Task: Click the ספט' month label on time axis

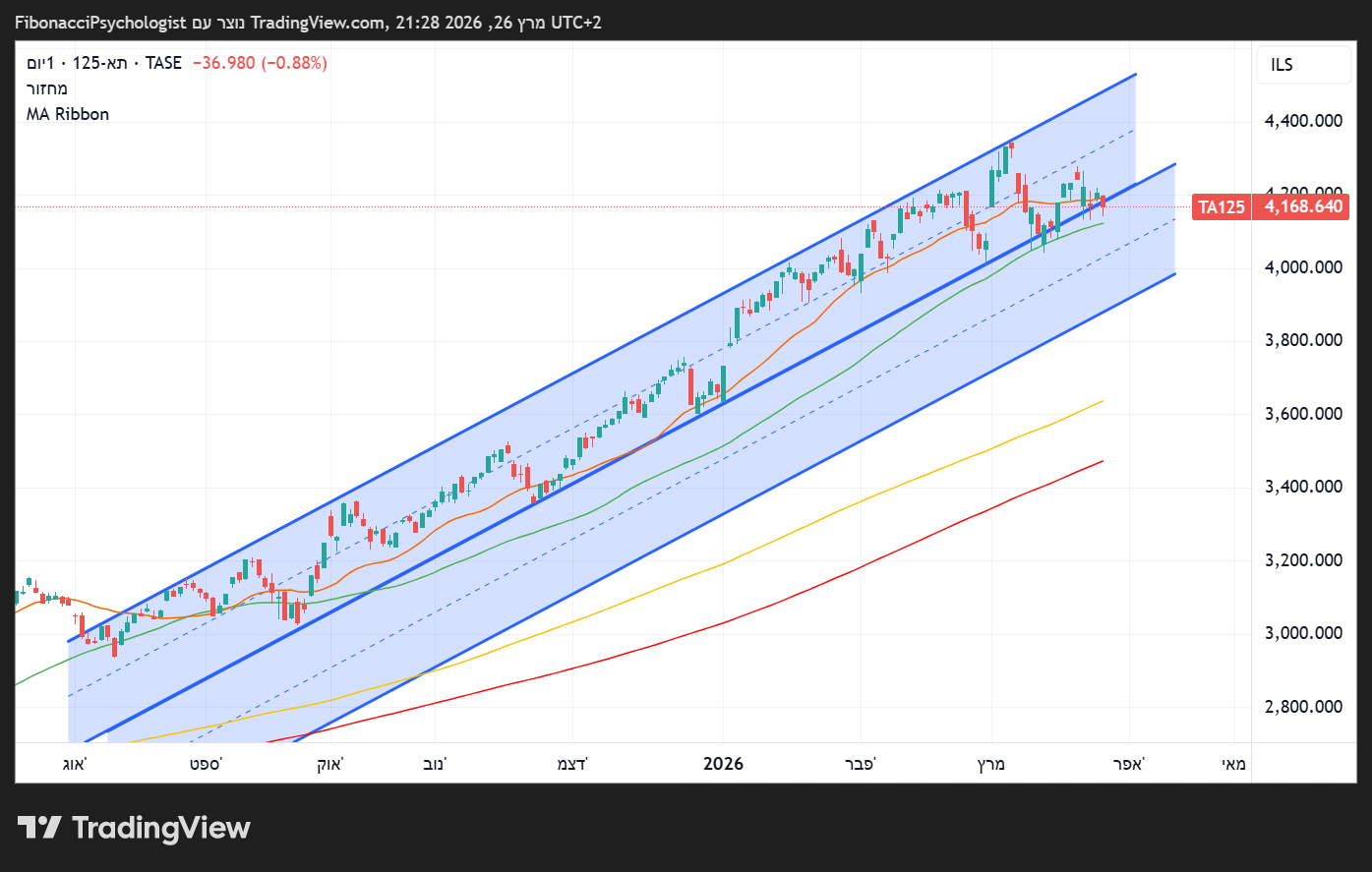Action: [207, 764]
